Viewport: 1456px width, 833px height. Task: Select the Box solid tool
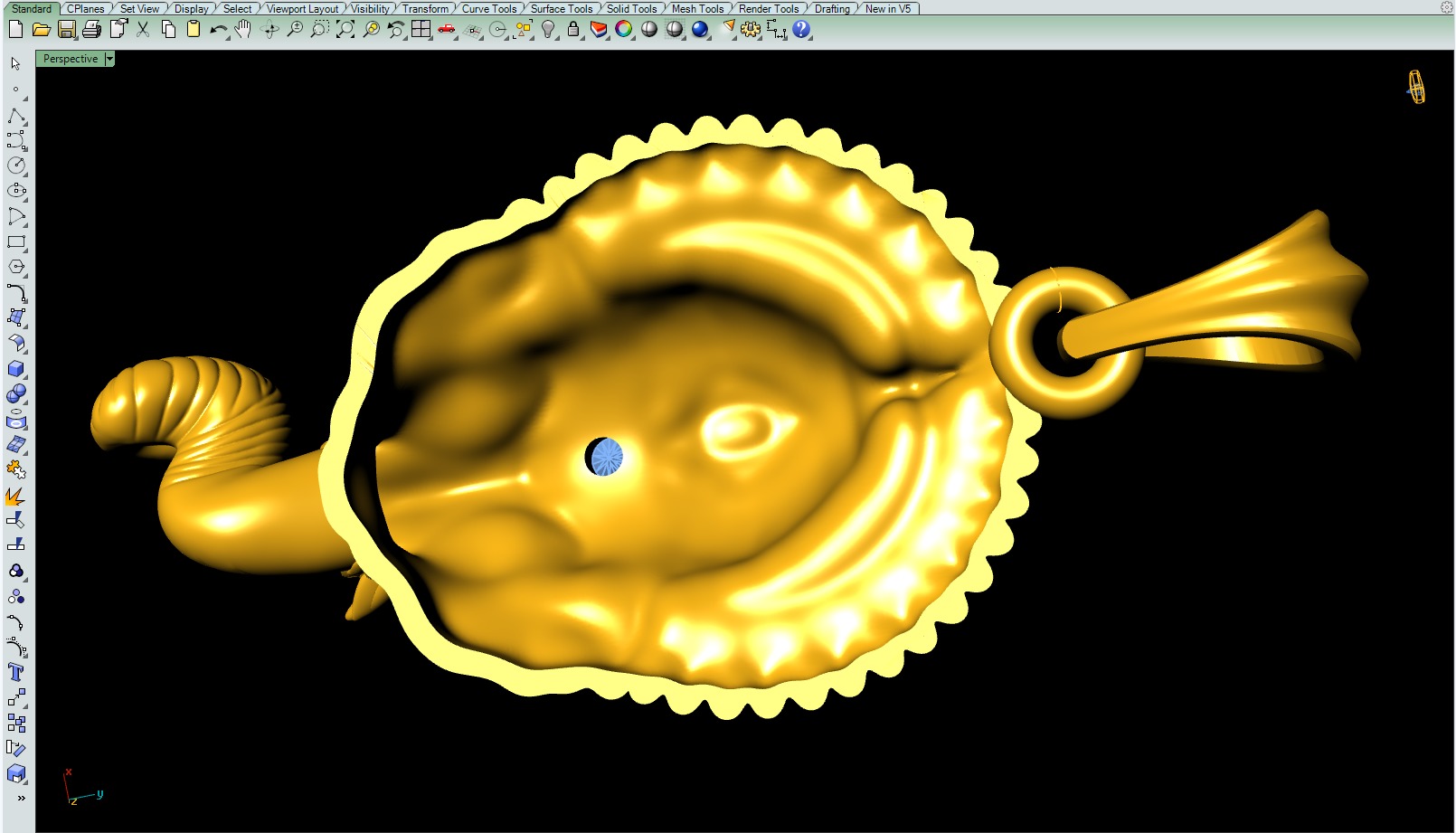point(16,368)
